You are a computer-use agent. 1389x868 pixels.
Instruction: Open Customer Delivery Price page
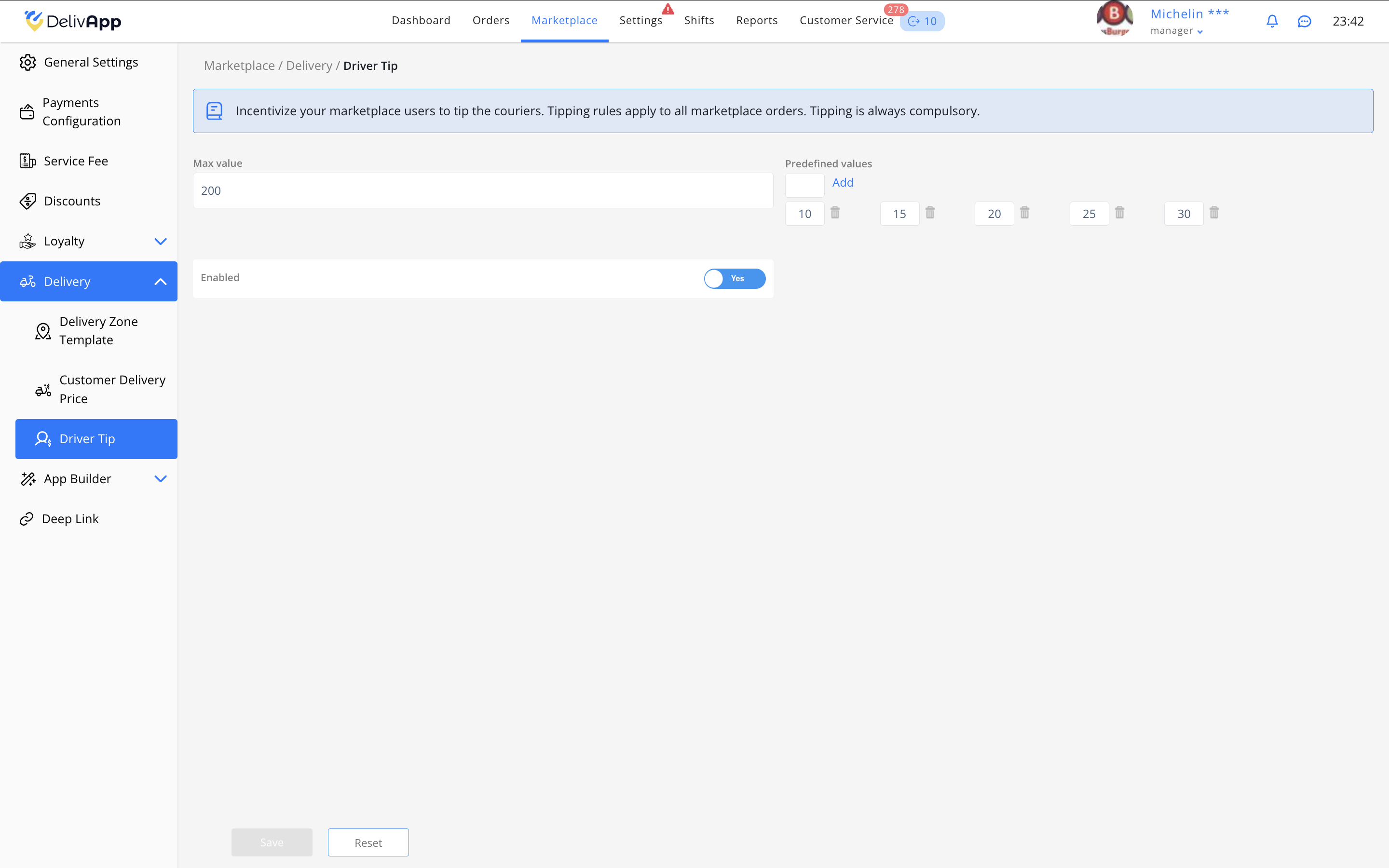click(x=112, y=389)
